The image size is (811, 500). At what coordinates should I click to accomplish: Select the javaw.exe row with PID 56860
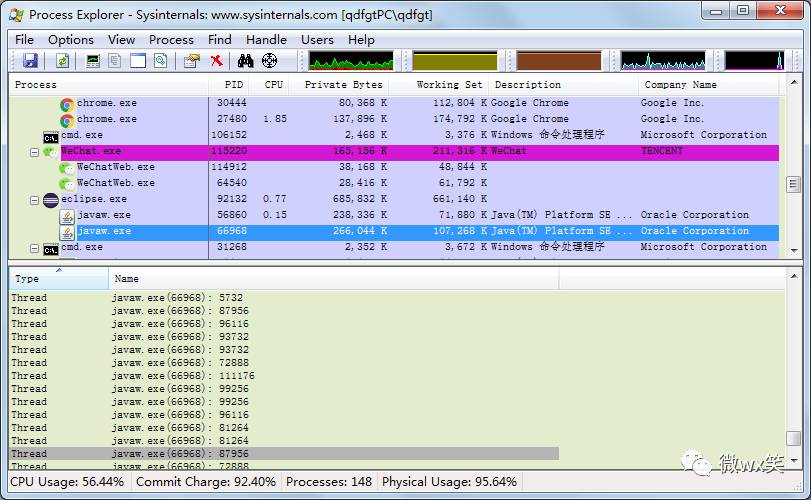(x=394, y=215)
